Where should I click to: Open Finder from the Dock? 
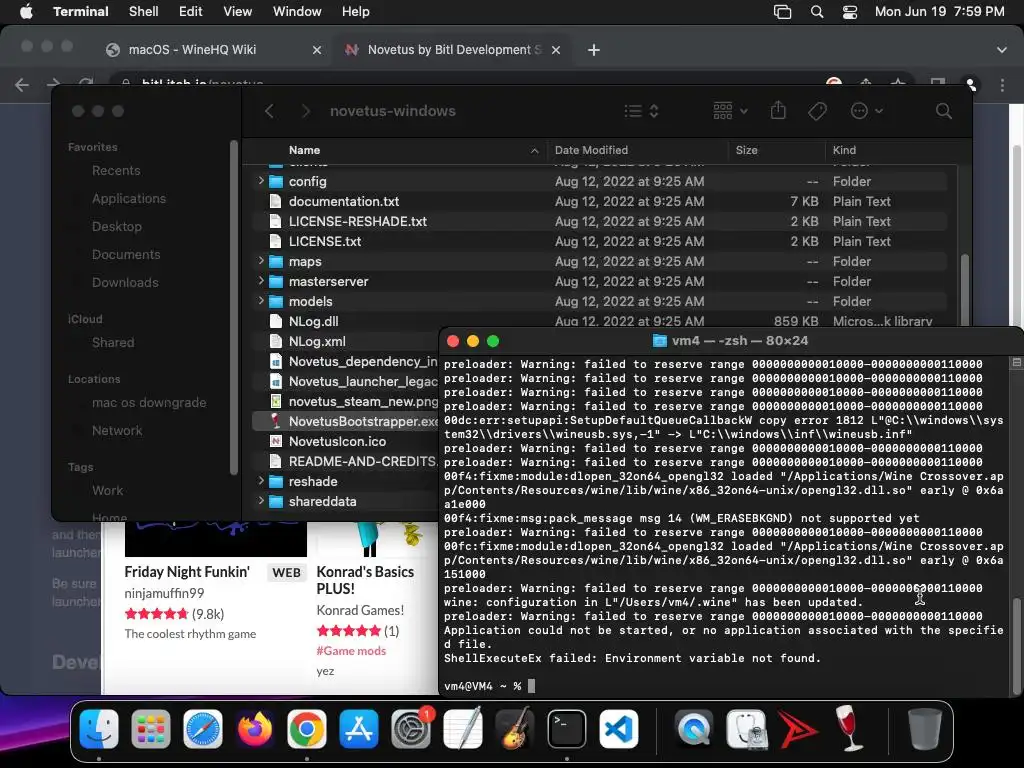point(99,728)
